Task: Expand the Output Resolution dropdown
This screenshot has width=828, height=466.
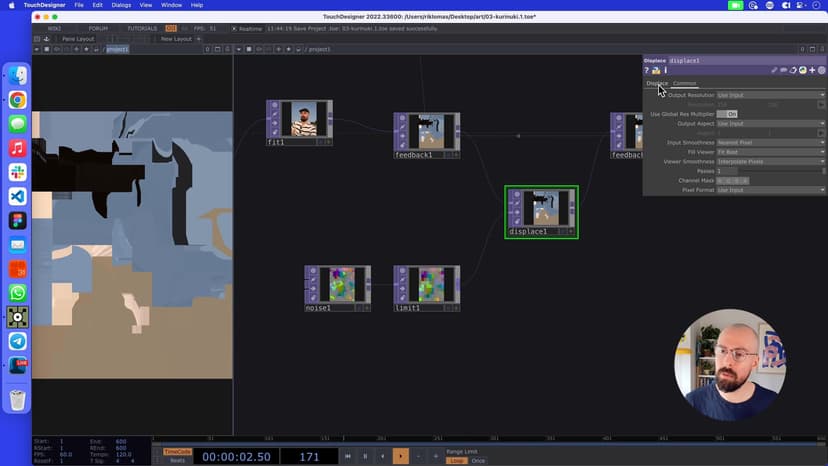Action: tap(770, 95)
